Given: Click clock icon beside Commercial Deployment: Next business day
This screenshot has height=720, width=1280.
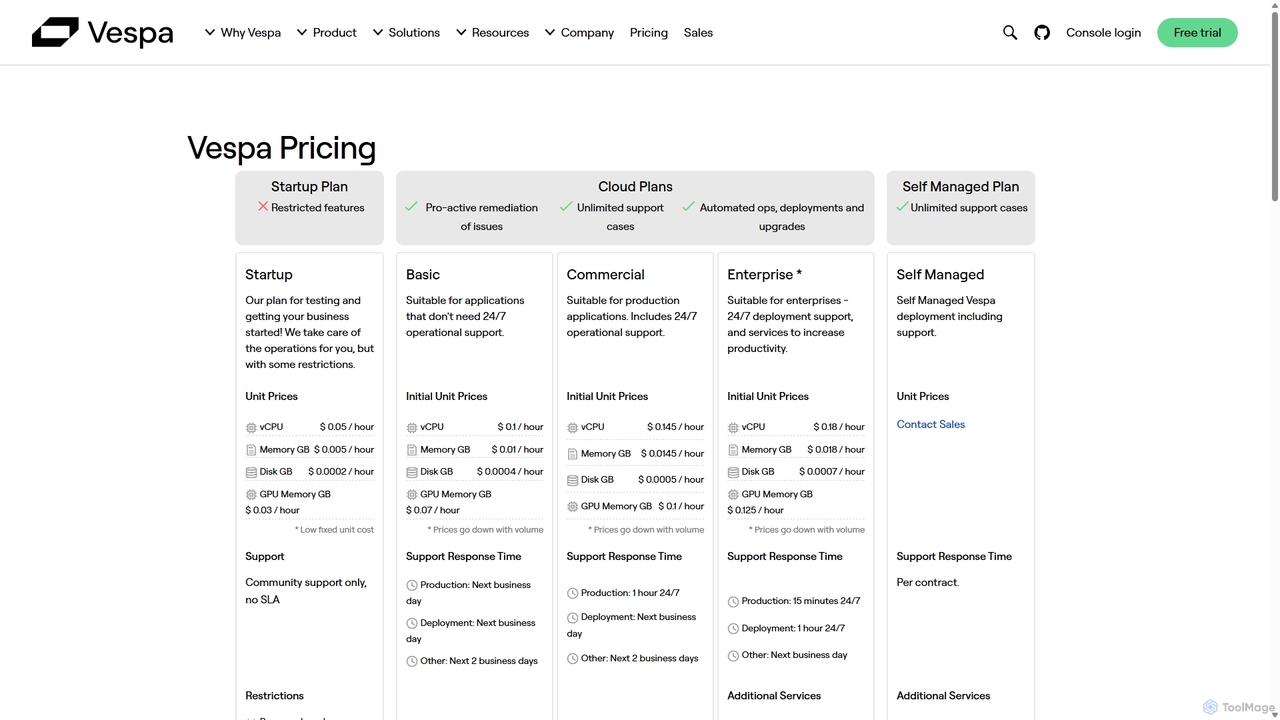Looking at the screenshot, I should (573, 618).
